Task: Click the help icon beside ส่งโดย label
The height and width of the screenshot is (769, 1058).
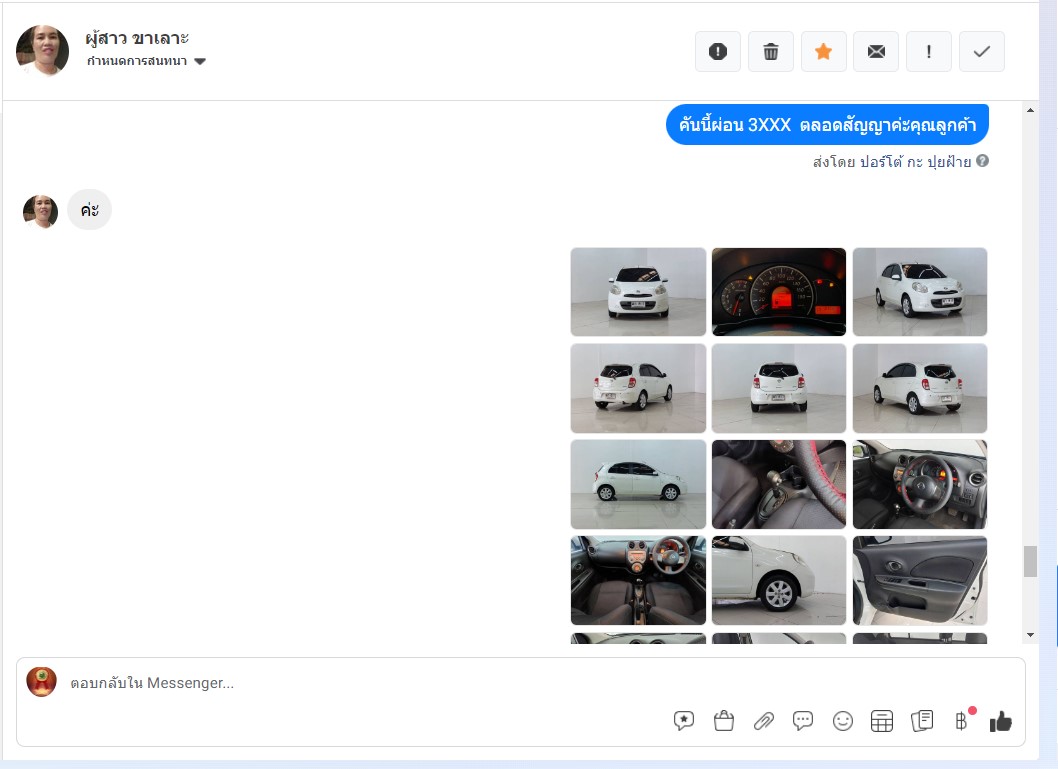Action: pyautogui.click(x=982, y=161)
